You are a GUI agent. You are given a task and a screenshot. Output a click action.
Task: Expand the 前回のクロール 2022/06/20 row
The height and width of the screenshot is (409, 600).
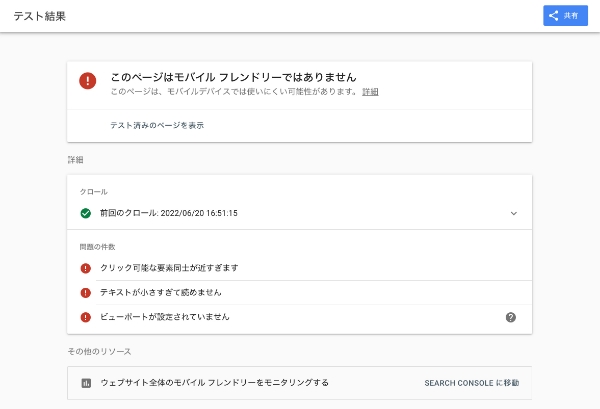pyautogui.click(x=299, y=213)
